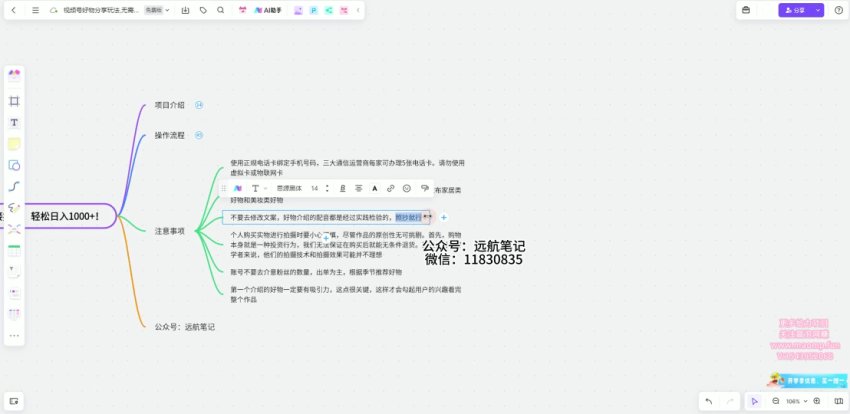Screen dimensions: 850x414
Task: Choose the connector line tool
Action: point(14,186)
